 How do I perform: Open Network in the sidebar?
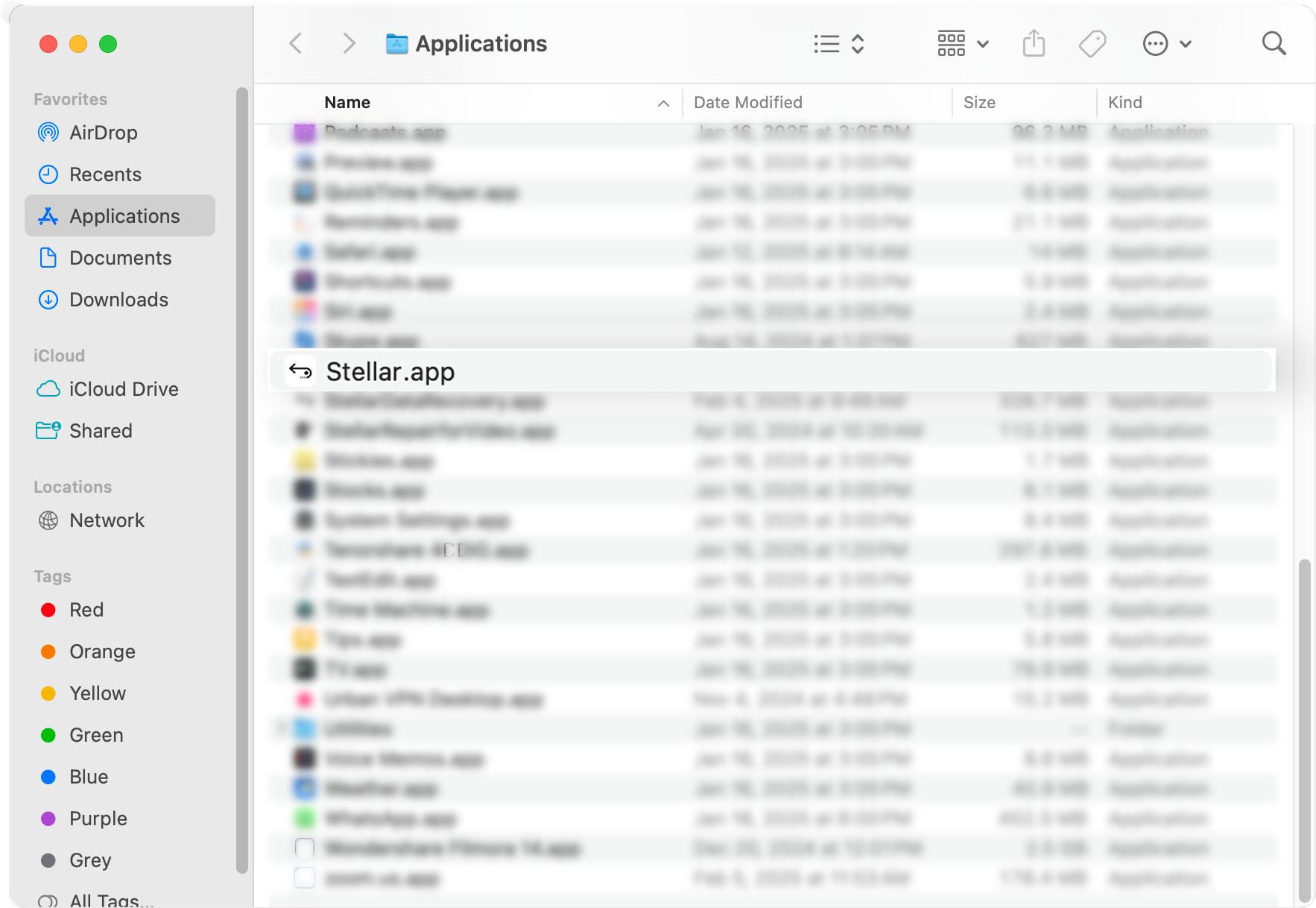click(x=119, y=520)
